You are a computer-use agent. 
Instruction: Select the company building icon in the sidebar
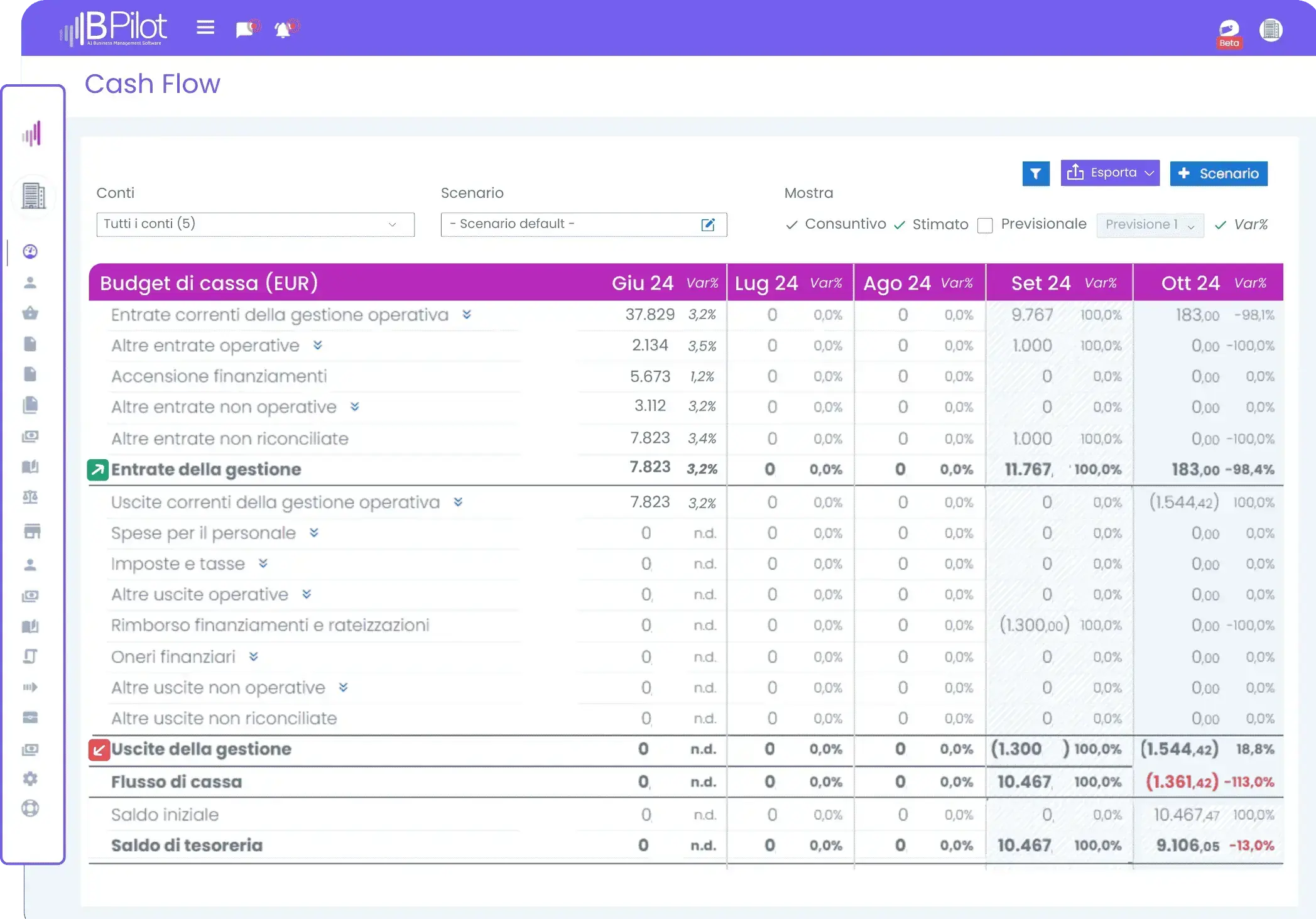[33, 195]
